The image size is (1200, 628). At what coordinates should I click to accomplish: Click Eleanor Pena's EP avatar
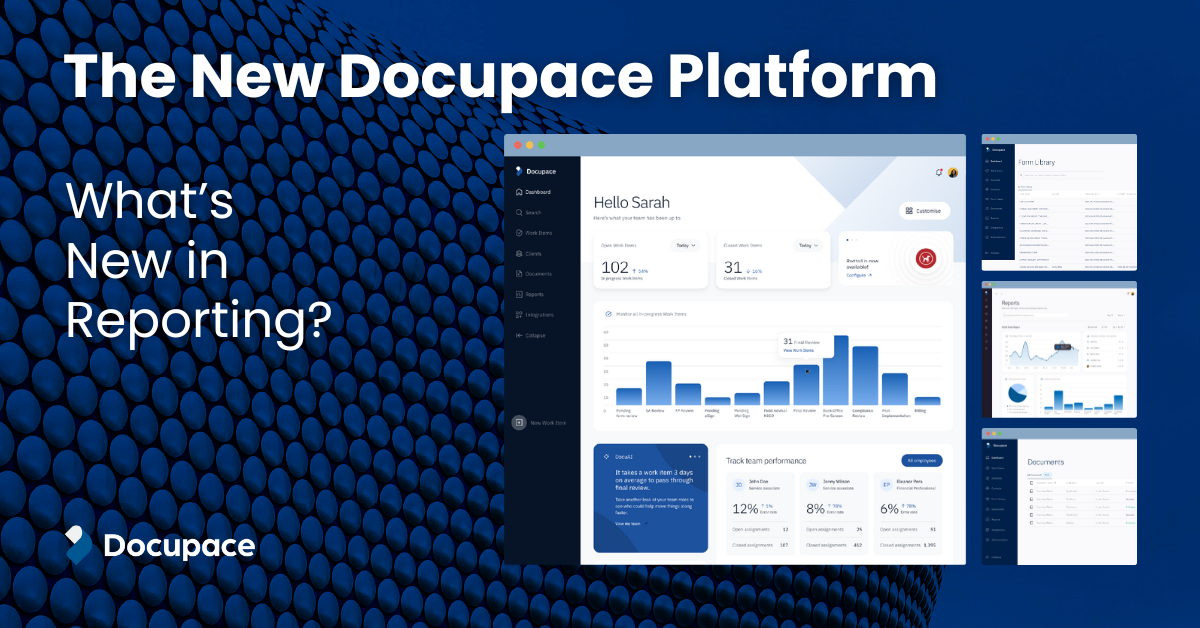[x=886, y=484]
